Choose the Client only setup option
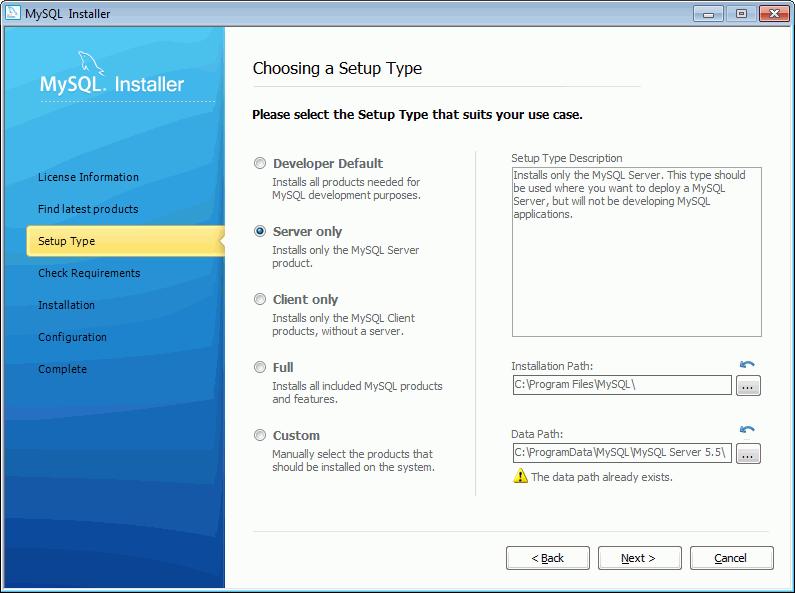 (260, 299)
